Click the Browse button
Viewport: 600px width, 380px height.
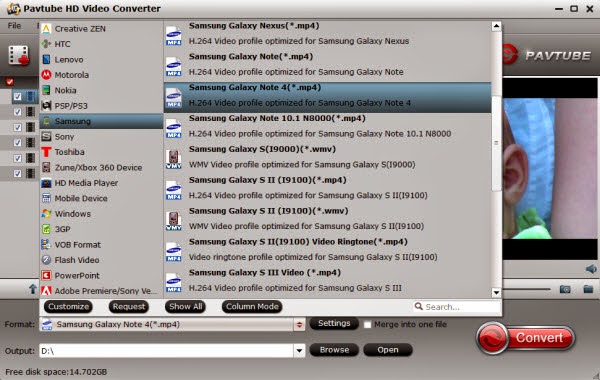pos(334,350)
